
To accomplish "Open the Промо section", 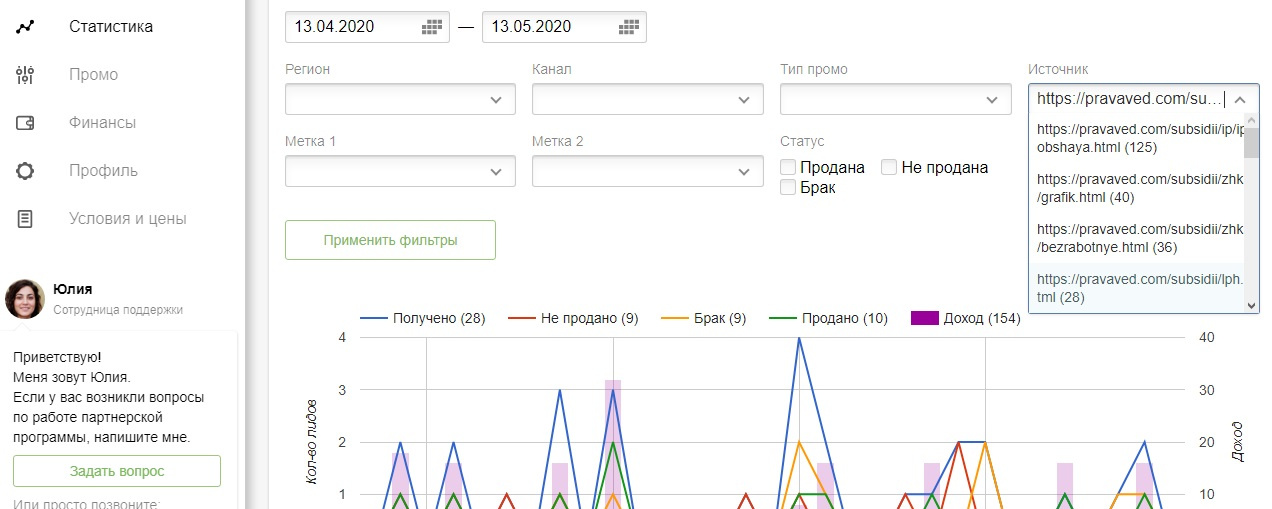I will coord(93,75).
